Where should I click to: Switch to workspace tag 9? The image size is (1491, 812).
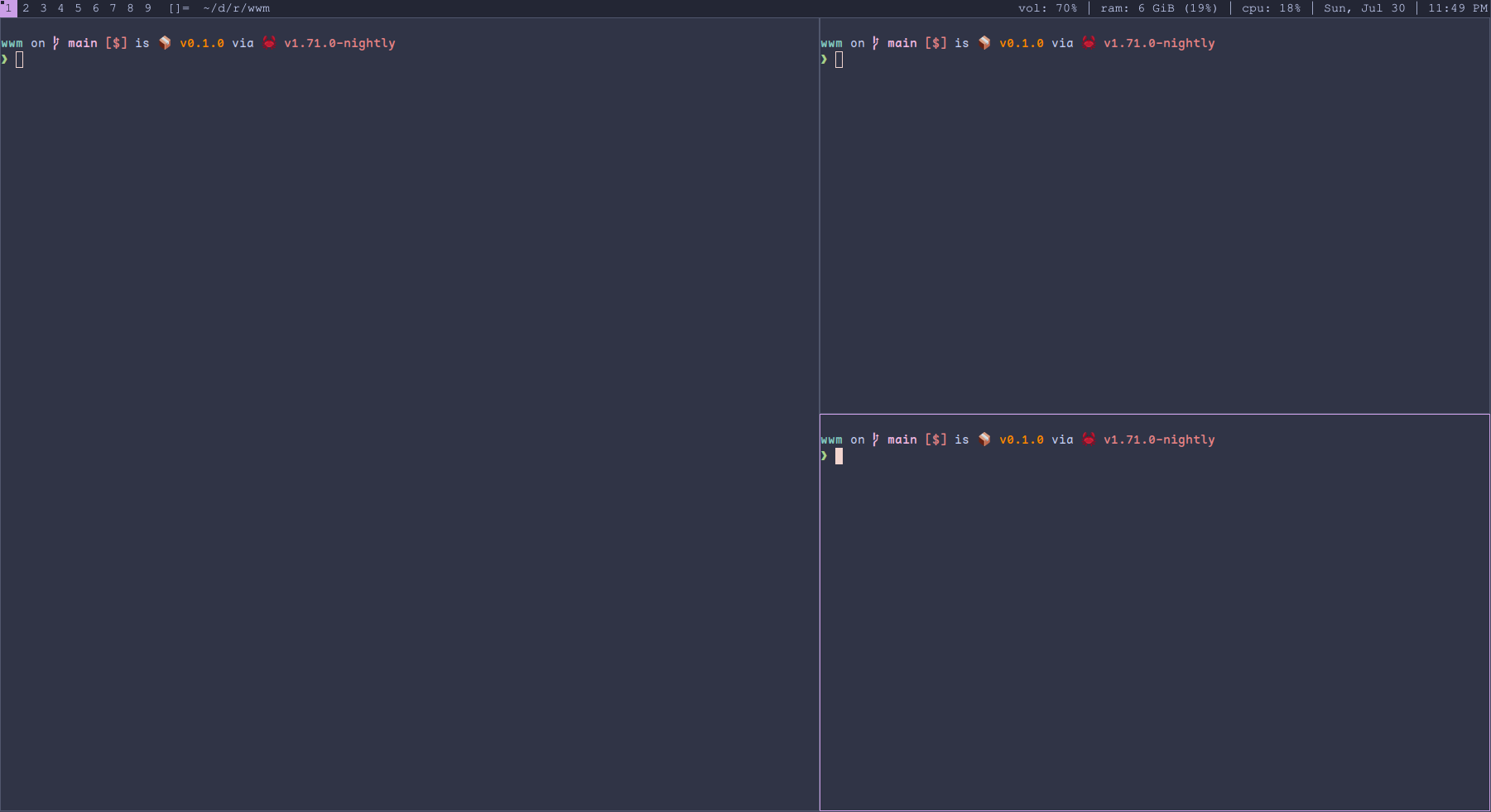click(x=148, y=8)
